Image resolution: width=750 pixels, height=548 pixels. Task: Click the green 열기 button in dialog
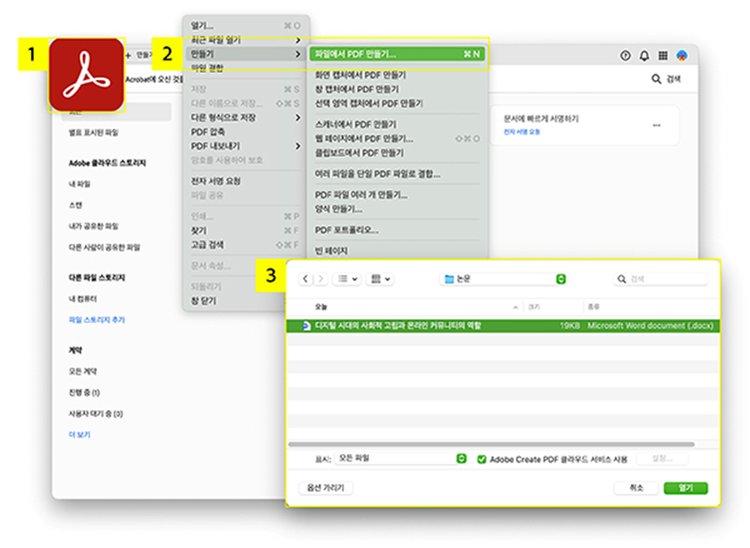coord(686,488)
